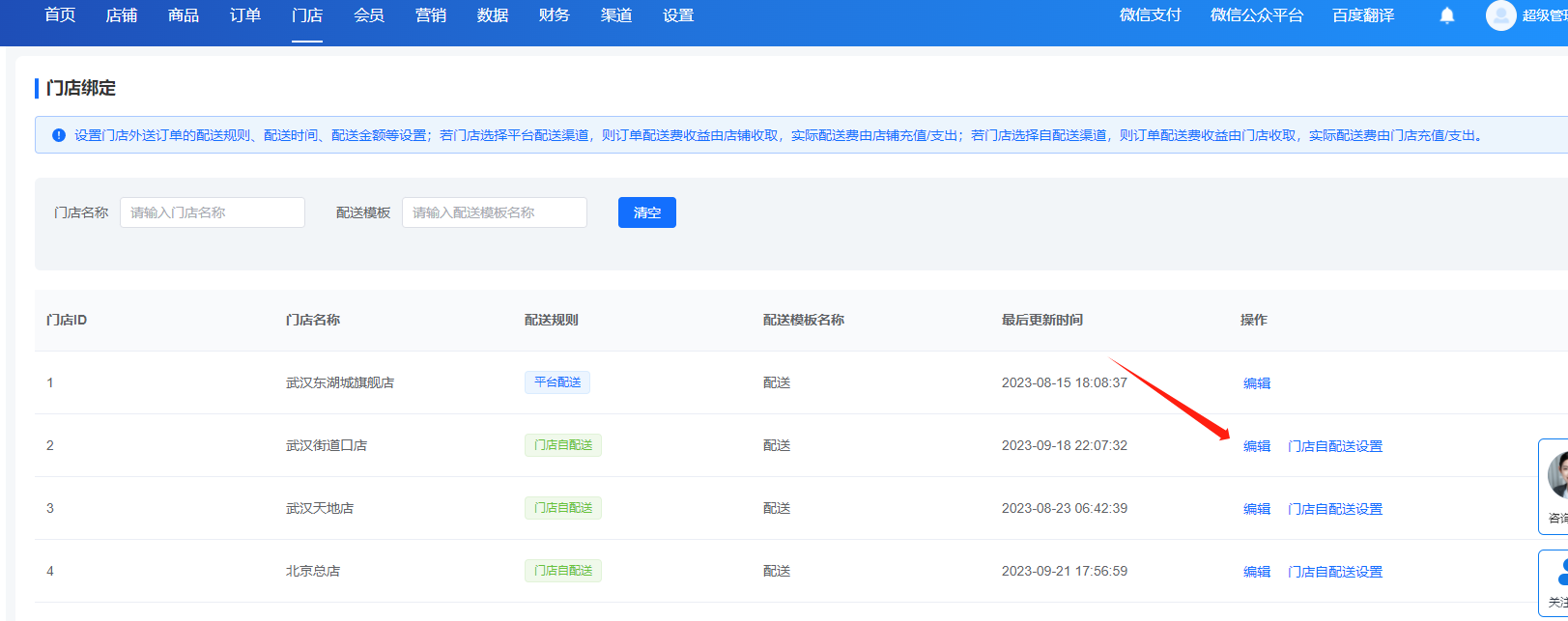
Task: Edit the 武汉天地店 row
Action: 1257,509
